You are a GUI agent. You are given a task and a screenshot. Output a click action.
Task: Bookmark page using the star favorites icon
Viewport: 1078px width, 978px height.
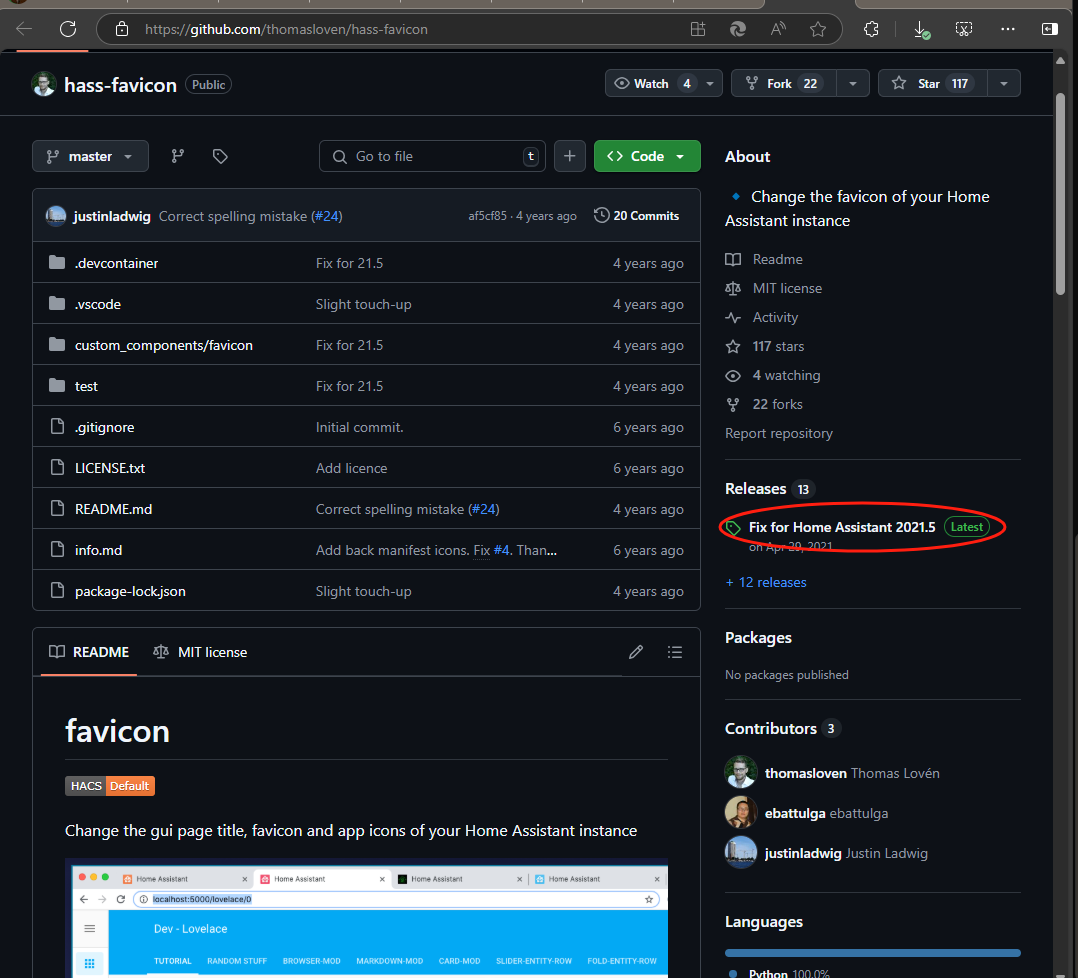(x=818, y=29)
